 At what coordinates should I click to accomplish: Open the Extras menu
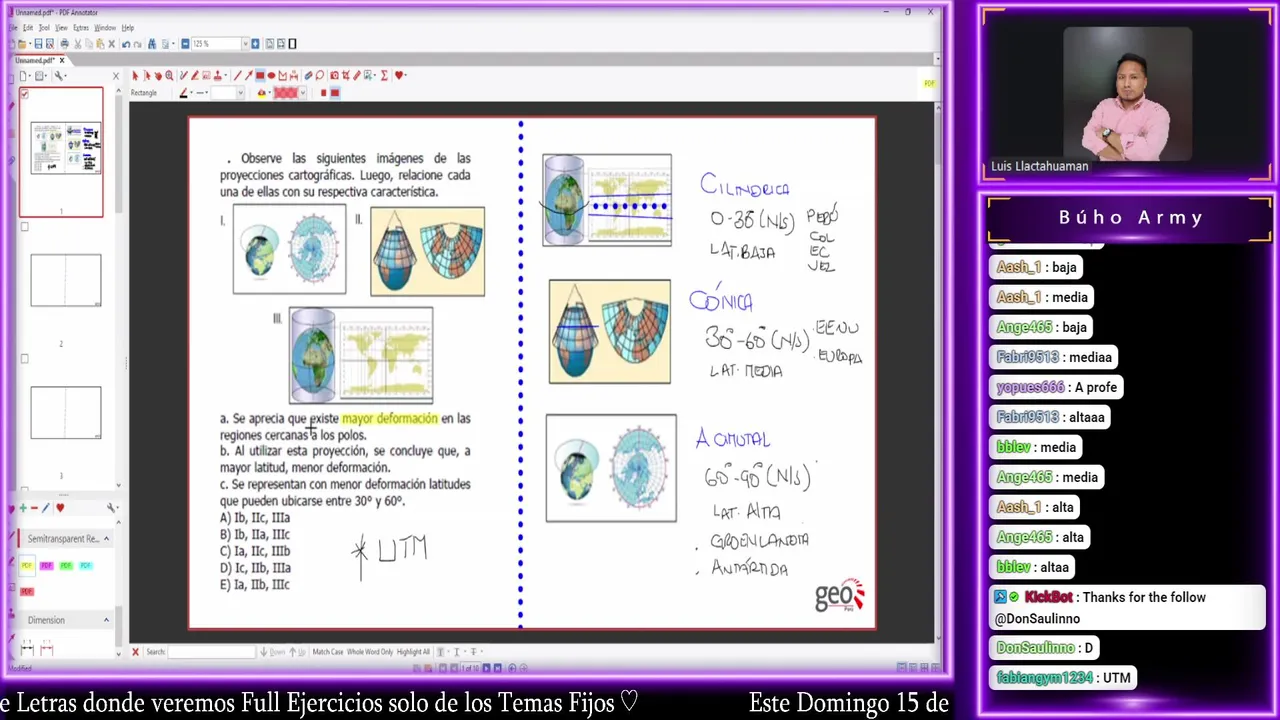pyautogui.click(x=81, y=28)
